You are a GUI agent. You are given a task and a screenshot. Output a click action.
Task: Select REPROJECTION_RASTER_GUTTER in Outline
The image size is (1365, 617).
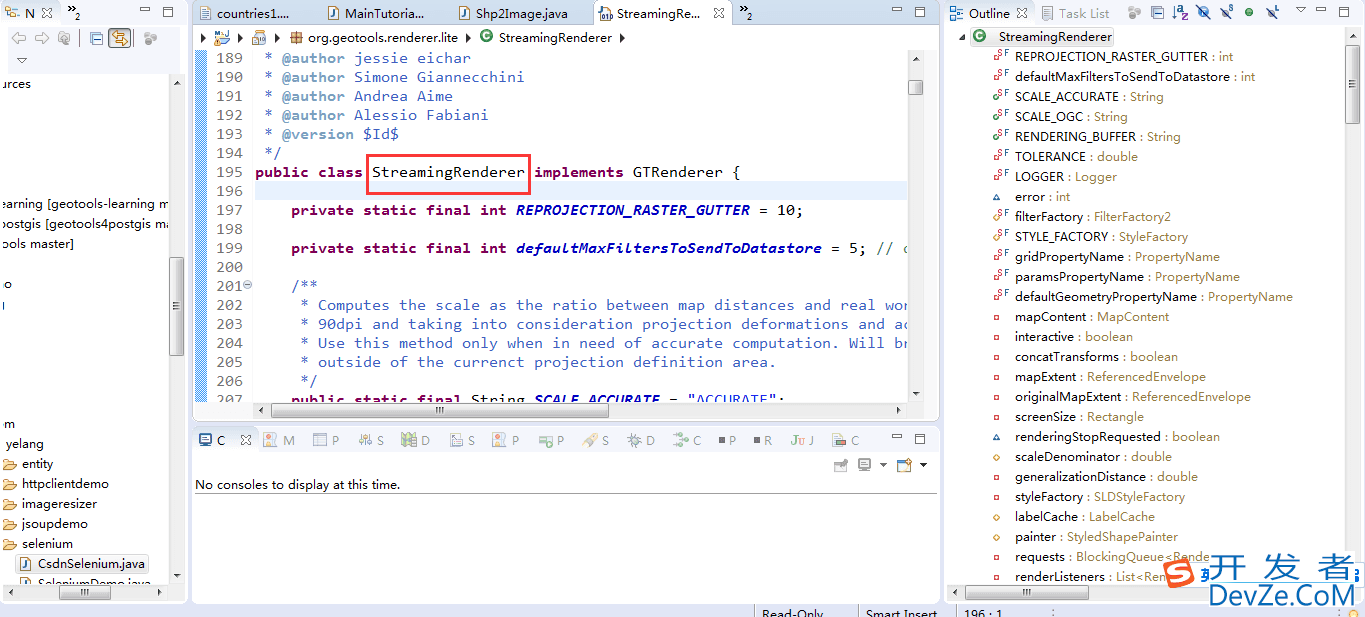pyautogui.click(x=1123, y=57)
